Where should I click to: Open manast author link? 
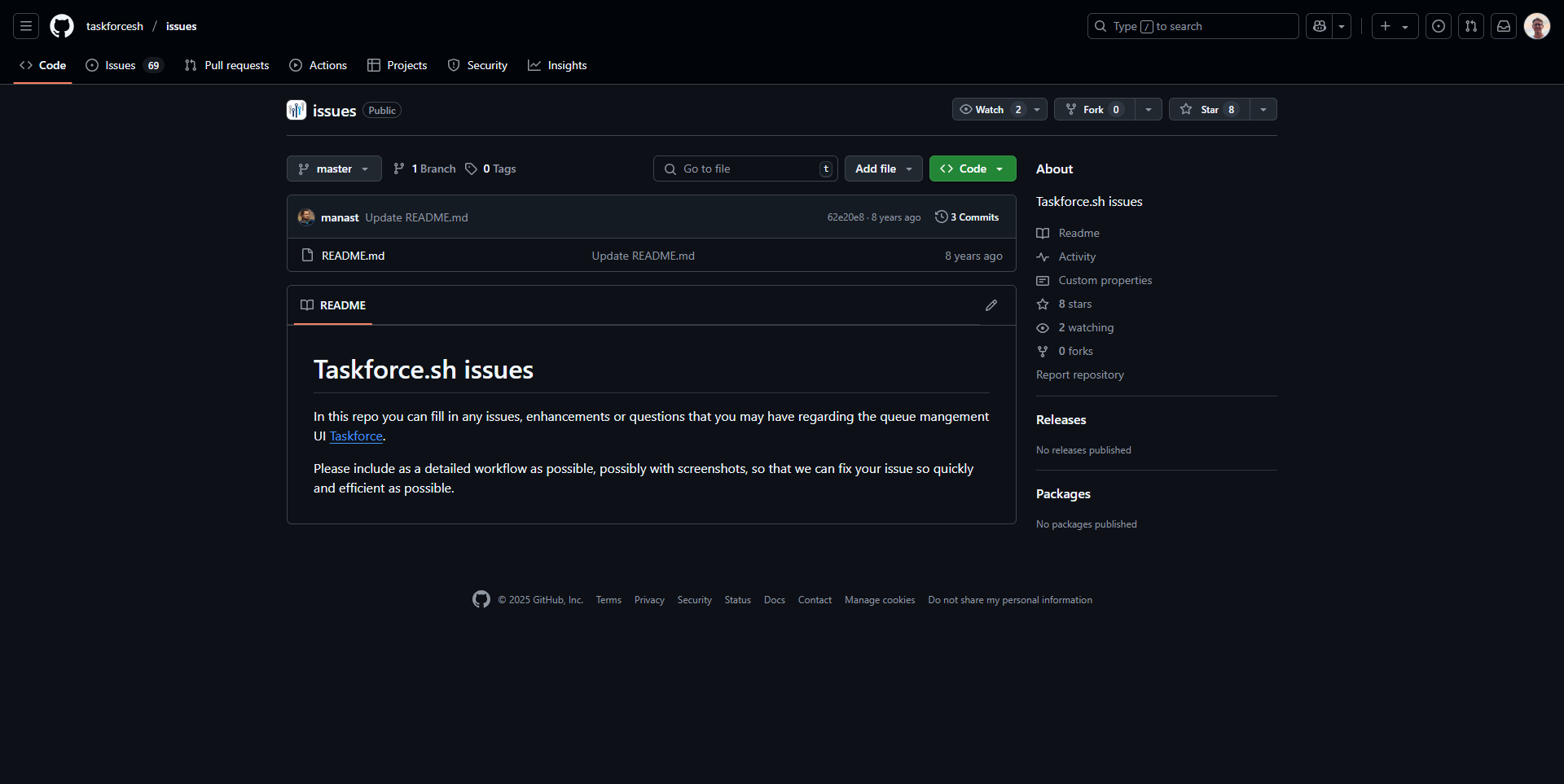point(340,217)
